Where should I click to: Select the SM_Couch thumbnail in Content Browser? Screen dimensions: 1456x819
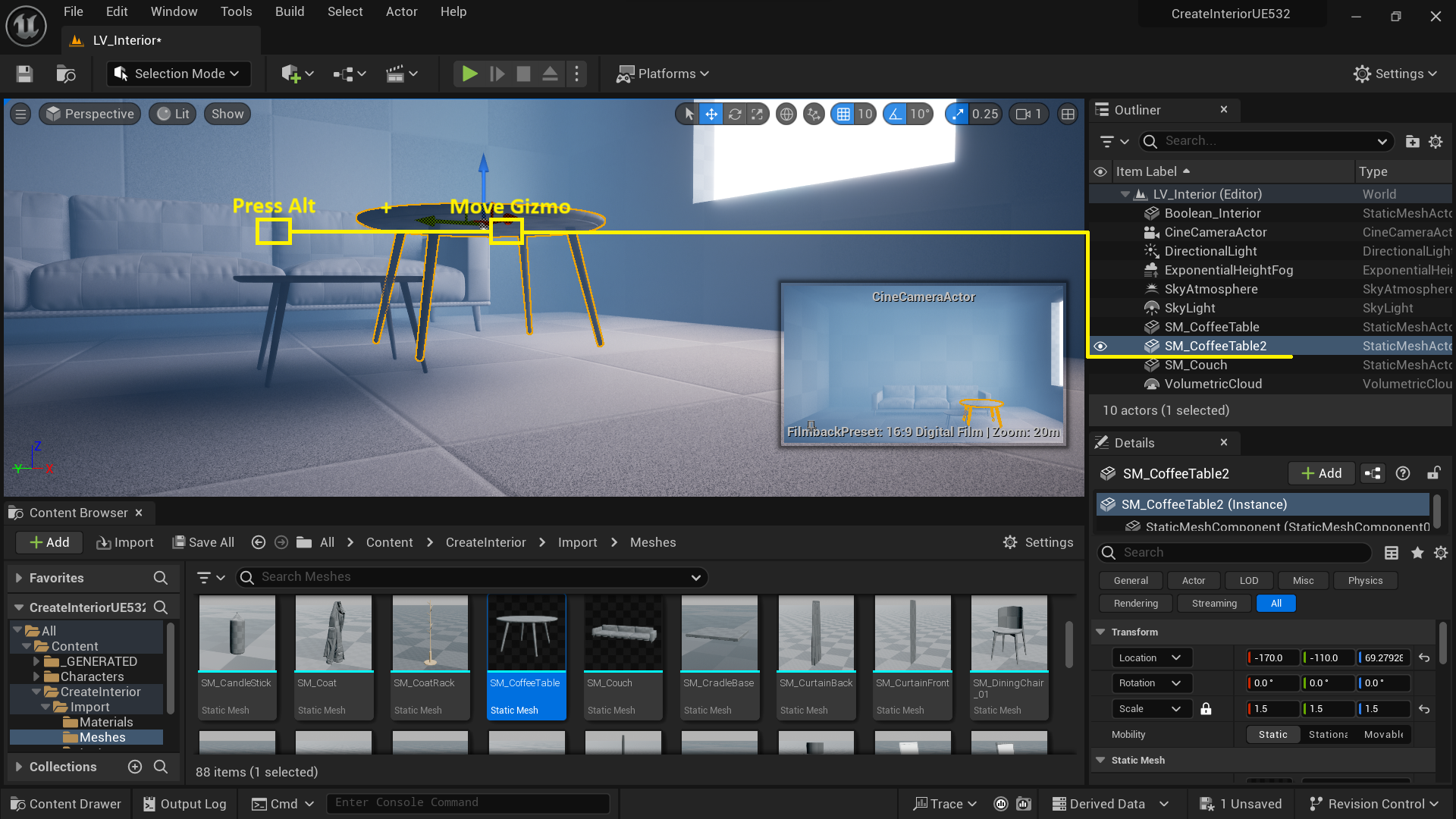623,633
